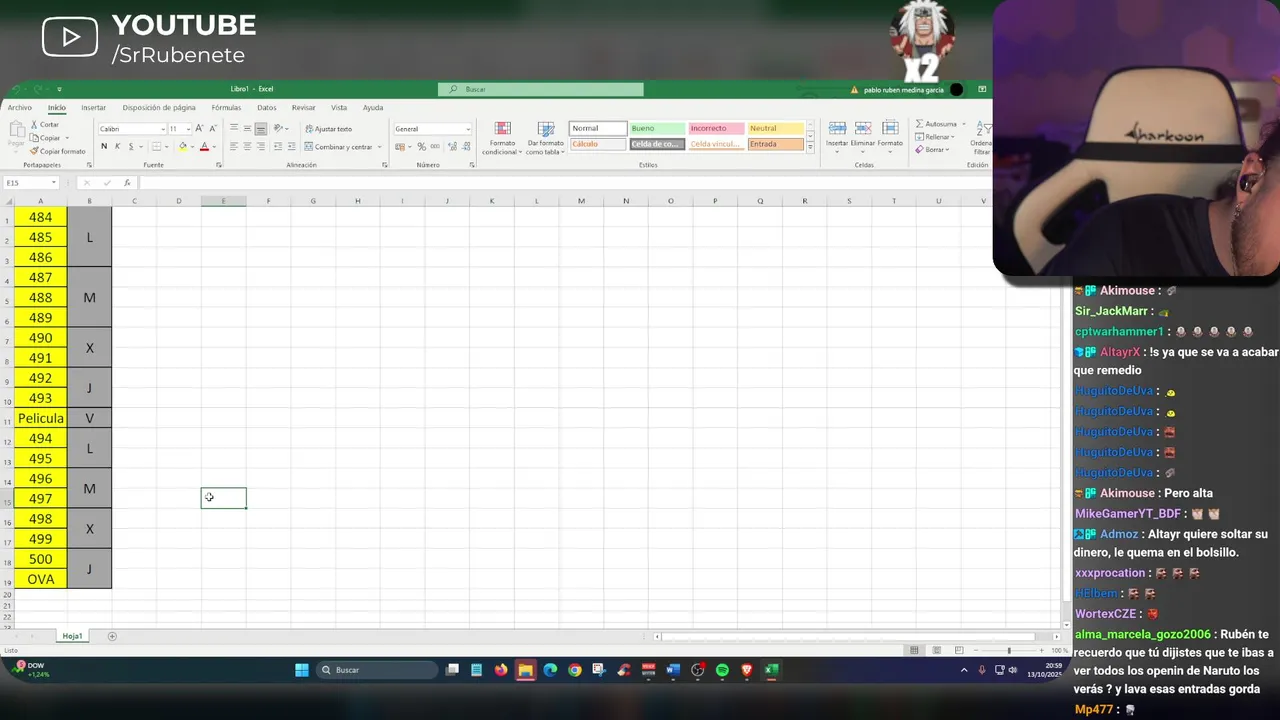Toggle bold formatting N button
This screenshot has width=1280, height=720.
coord(104,146)
